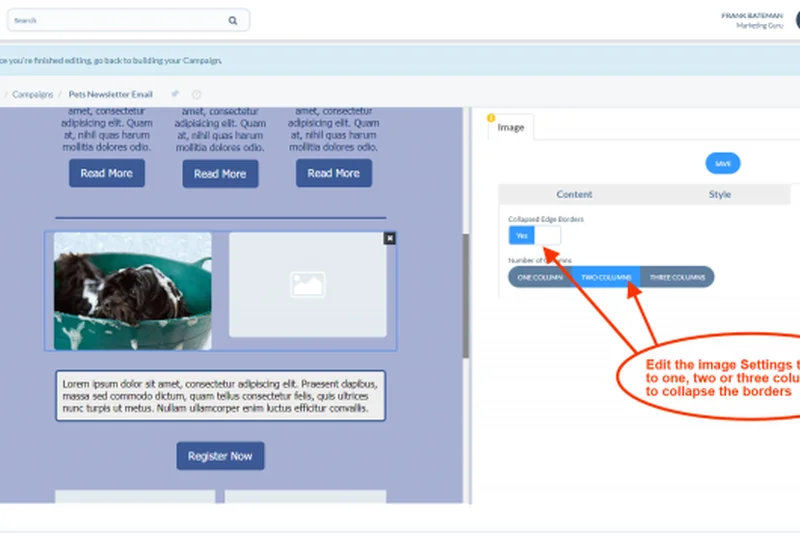Click the Register Now button
Image resolution: width=800 pixels, height=533 pixels.
(220, 456)
